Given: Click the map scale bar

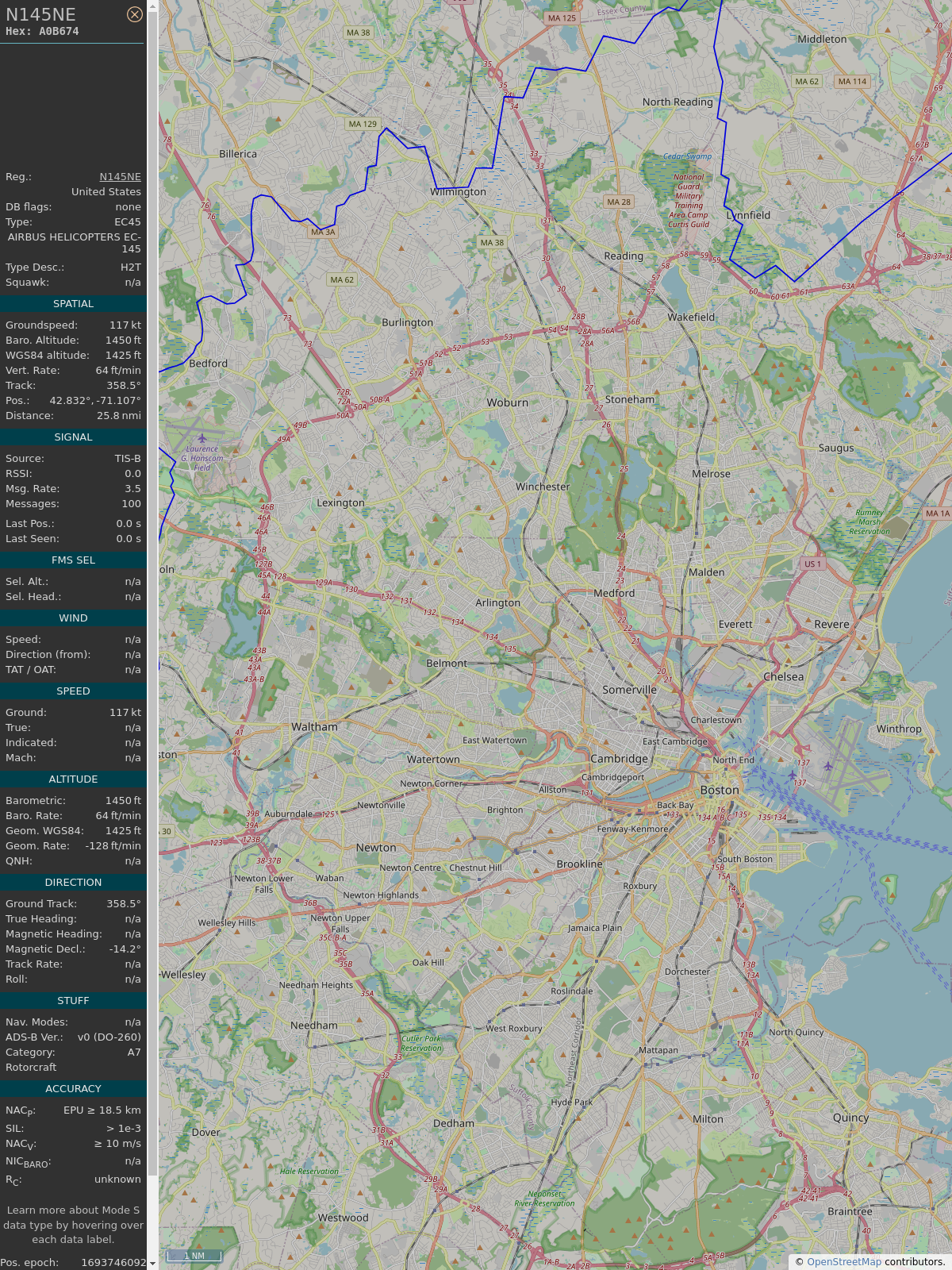Looking at the screenshot, I should click(194, 1256).
